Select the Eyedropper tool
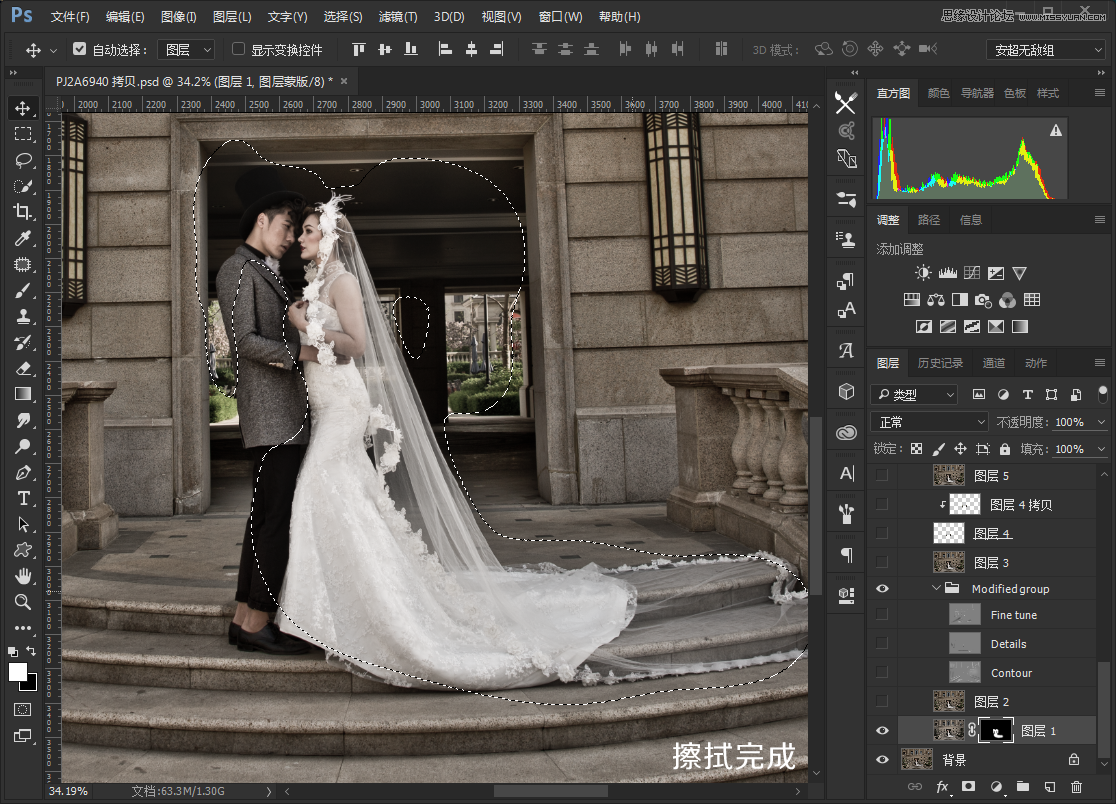This screenshot has height=804, width=1116. 23,238
